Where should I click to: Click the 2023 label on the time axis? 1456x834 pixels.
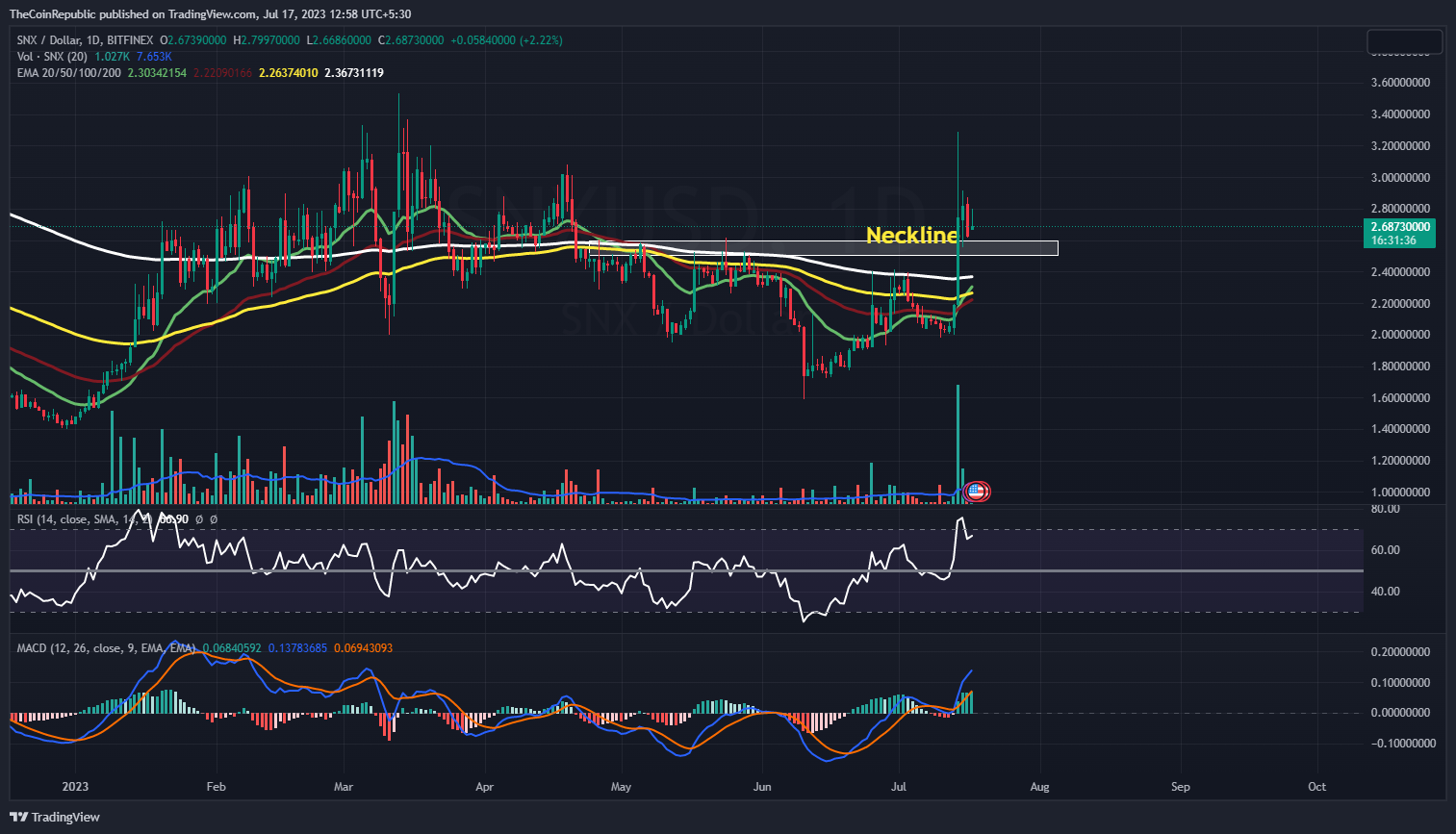tap(75, 787)
